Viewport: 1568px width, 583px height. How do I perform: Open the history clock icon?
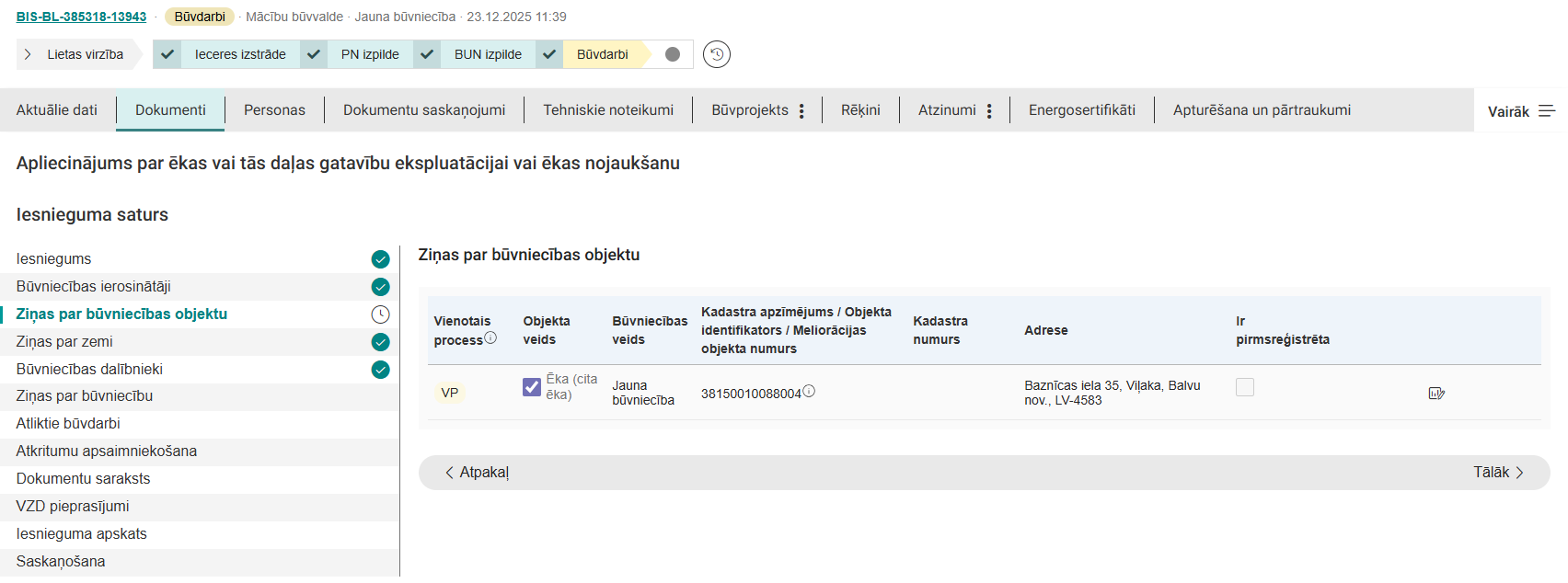pyautogui.click(x=716, y=54)
